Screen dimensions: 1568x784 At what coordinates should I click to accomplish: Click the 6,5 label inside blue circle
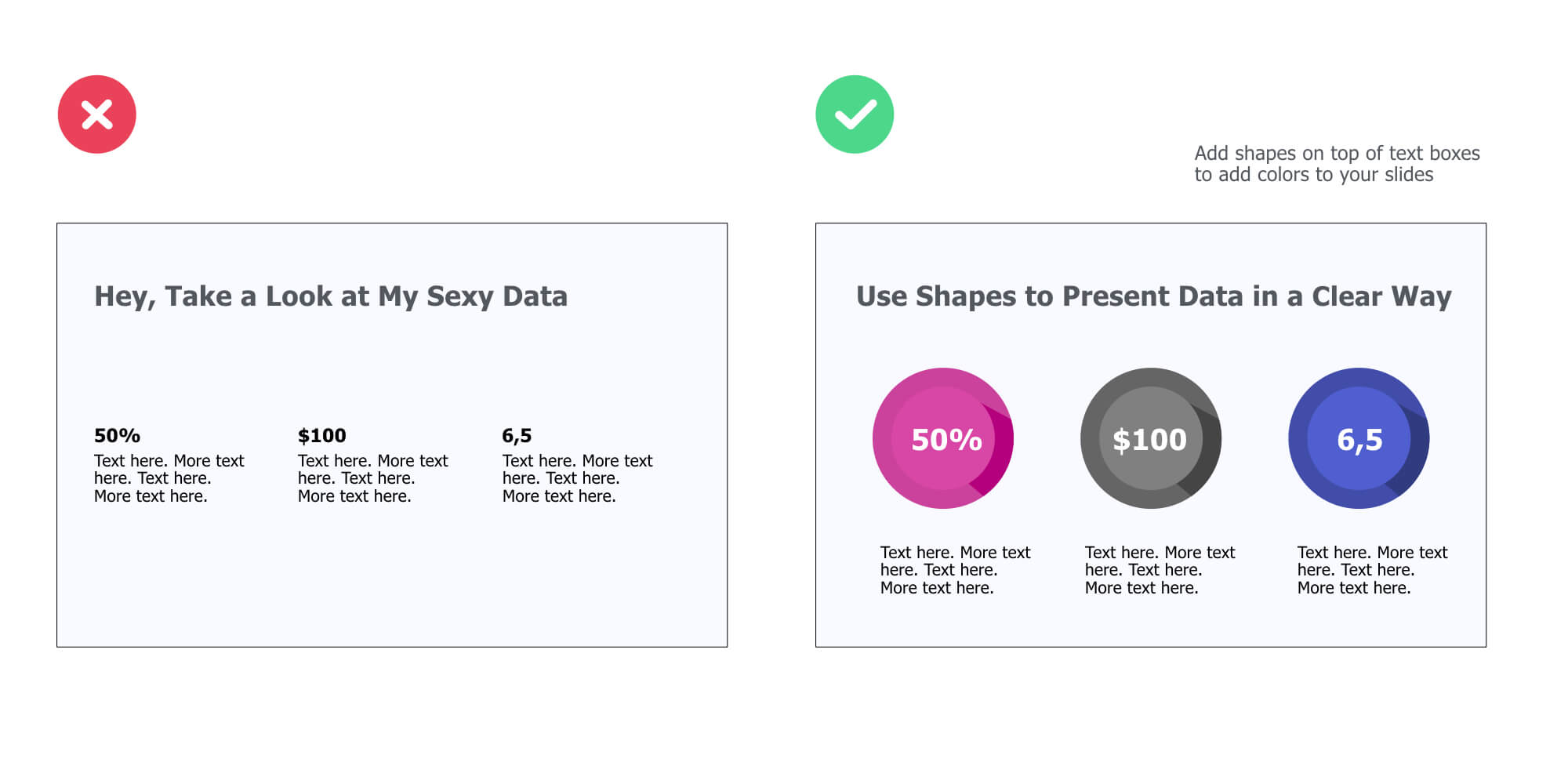coord(1359,440)
